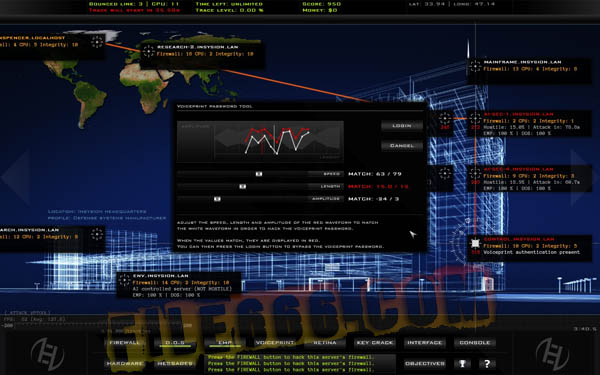Target the aisec-1.insysion.lan server crosshair

(x=475, y=118)
